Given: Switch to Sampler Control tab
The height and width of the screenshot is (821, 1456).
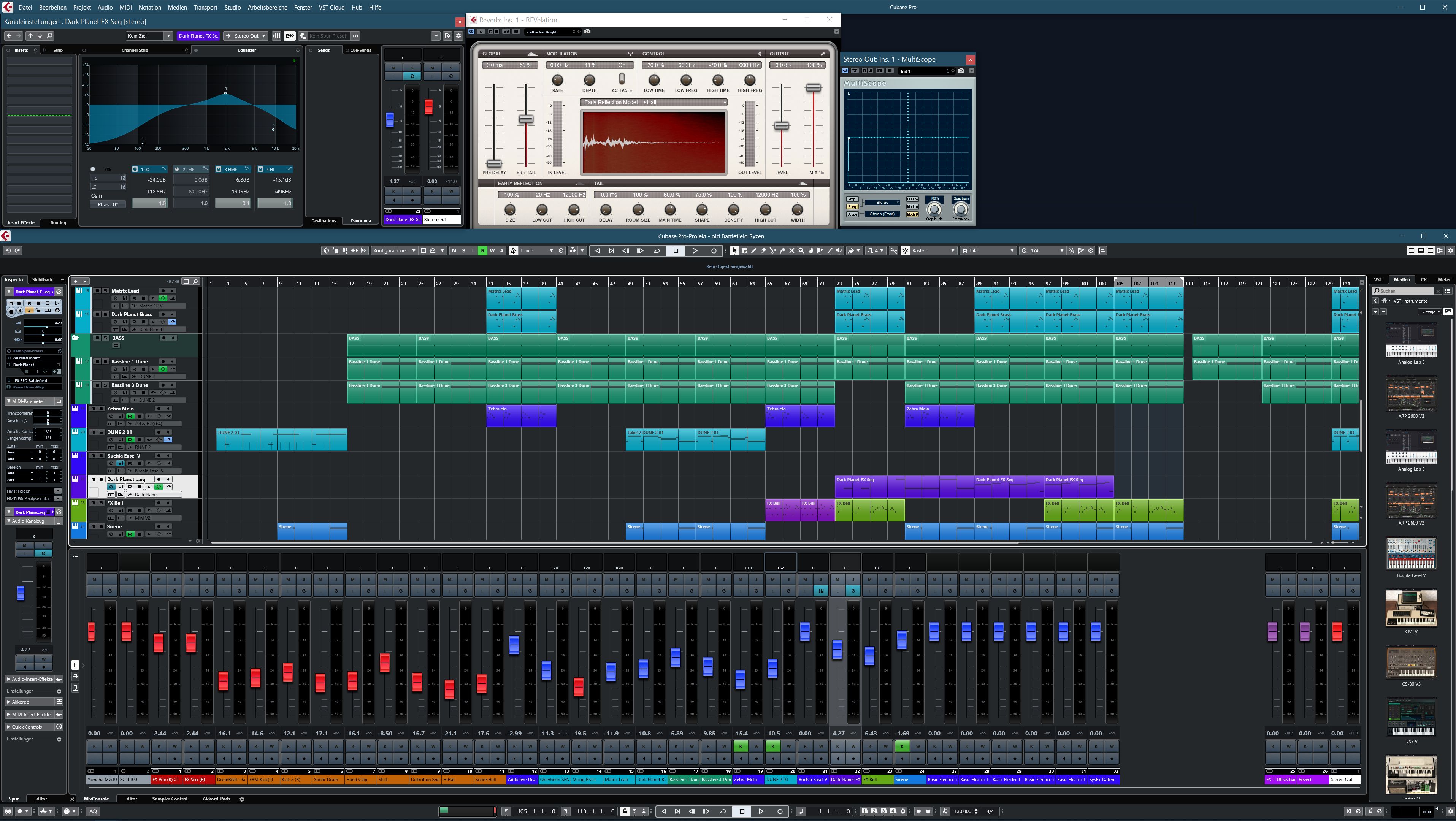Looking at the screenshot, I should pos(169,799).
